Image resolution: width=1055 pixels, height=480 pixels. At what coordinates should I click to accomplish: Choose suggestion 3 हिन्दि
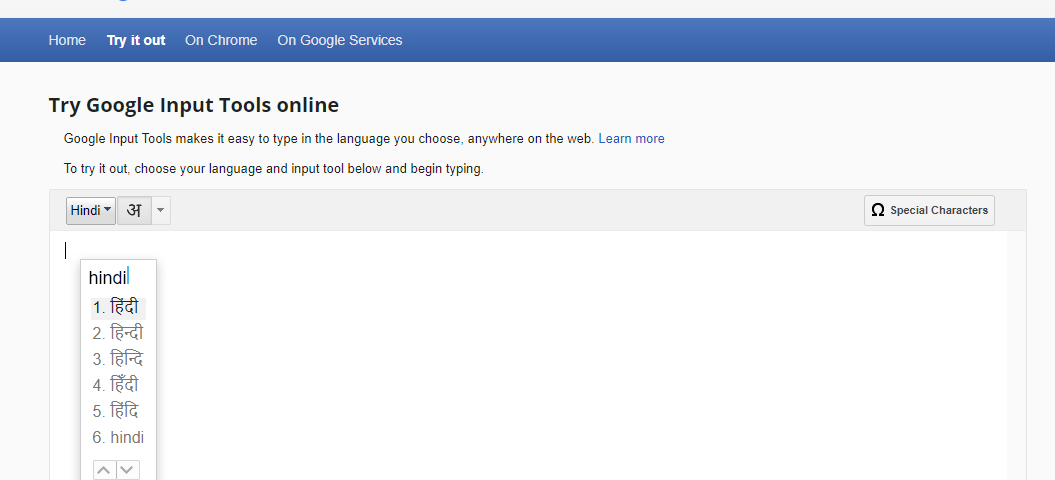click(x=118, y=359)
